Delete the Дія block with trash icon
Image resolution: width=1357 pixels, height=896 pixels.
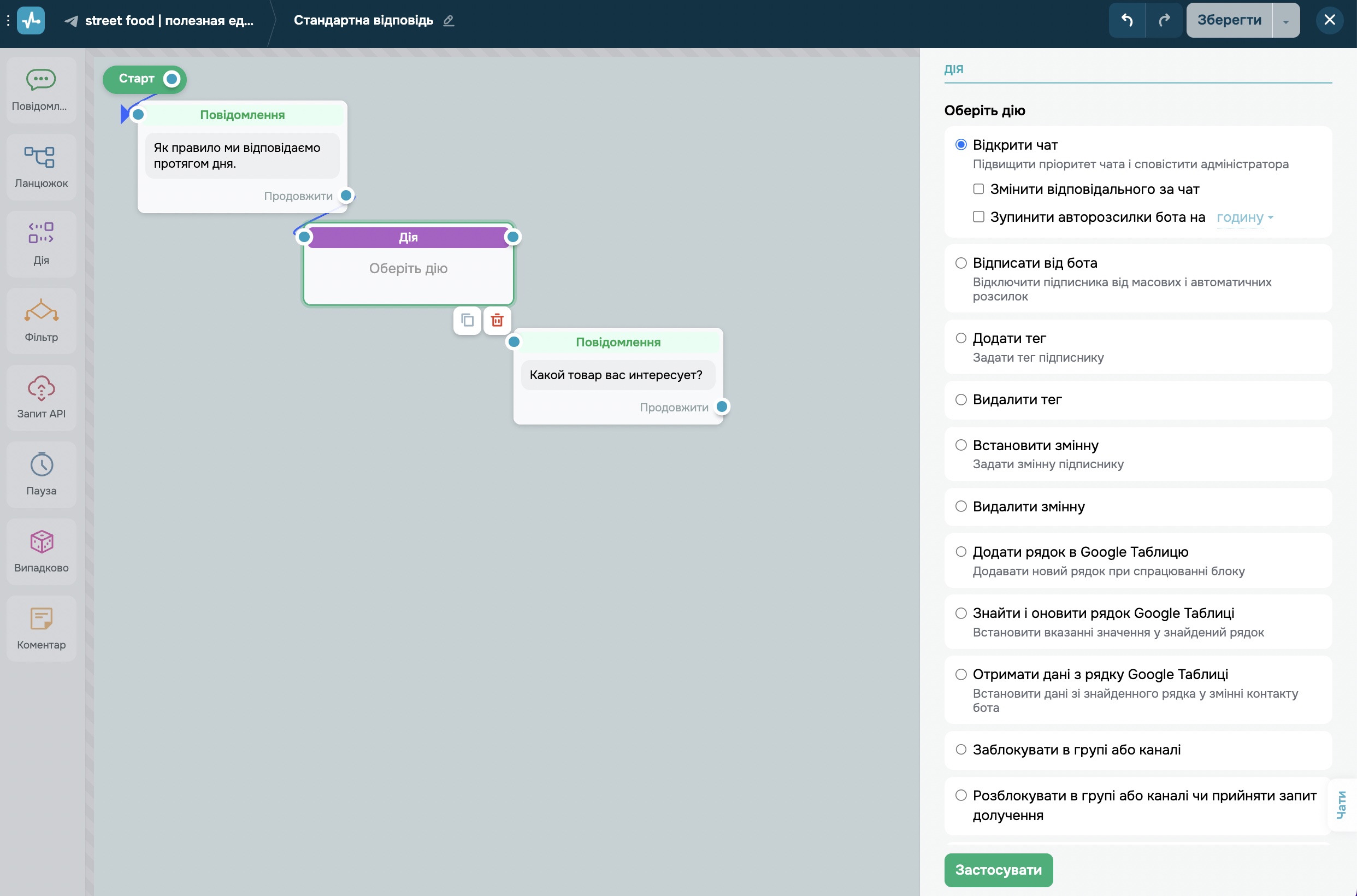pos(497,320)
